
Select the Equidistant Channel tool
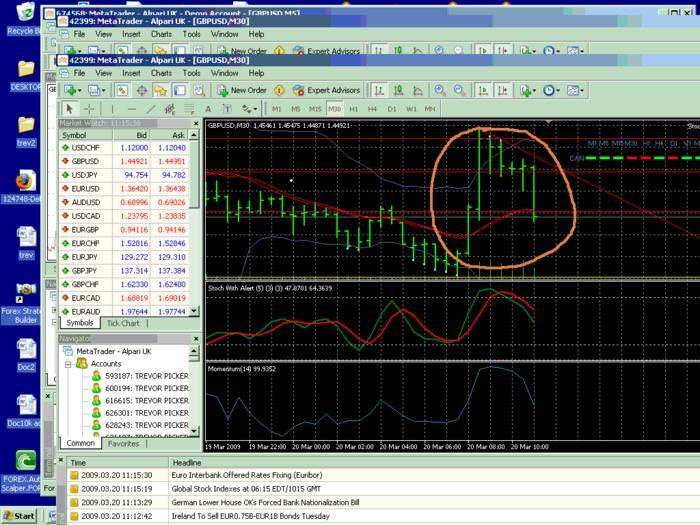(170, 108)
